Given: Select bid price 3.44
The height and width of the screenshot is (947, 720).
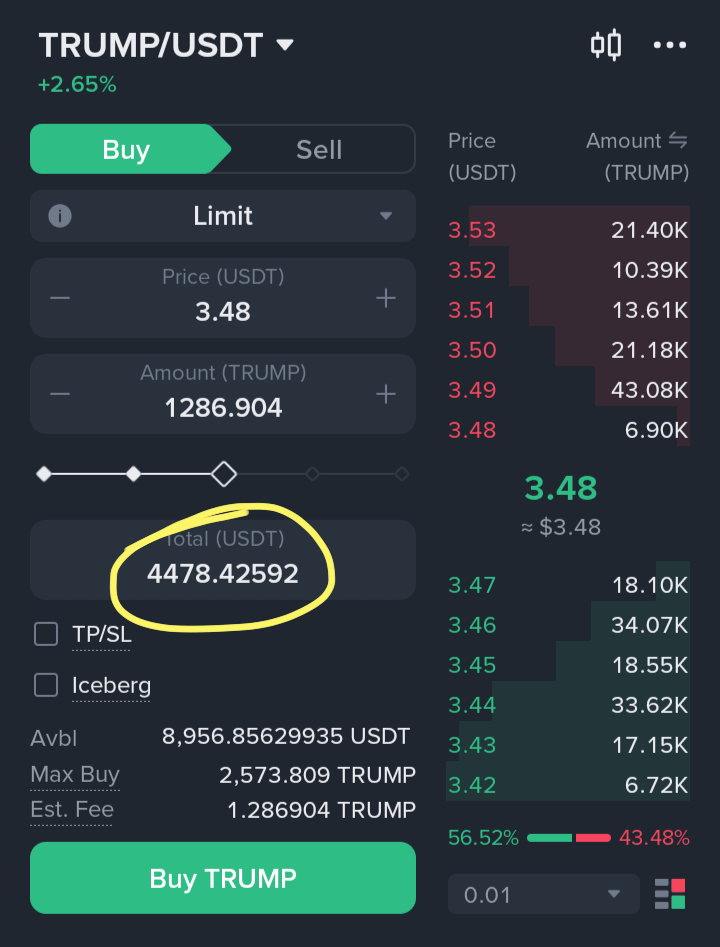Looking at the screenshot, I should coord(472,705).
